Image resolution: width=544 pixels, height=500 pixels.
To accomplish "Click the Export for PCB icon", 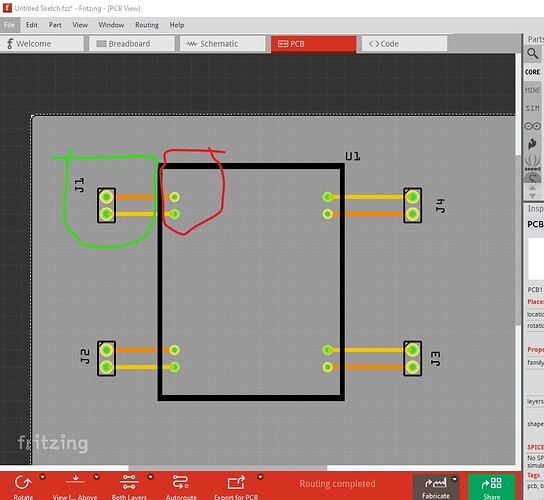I will coord(236,482).
